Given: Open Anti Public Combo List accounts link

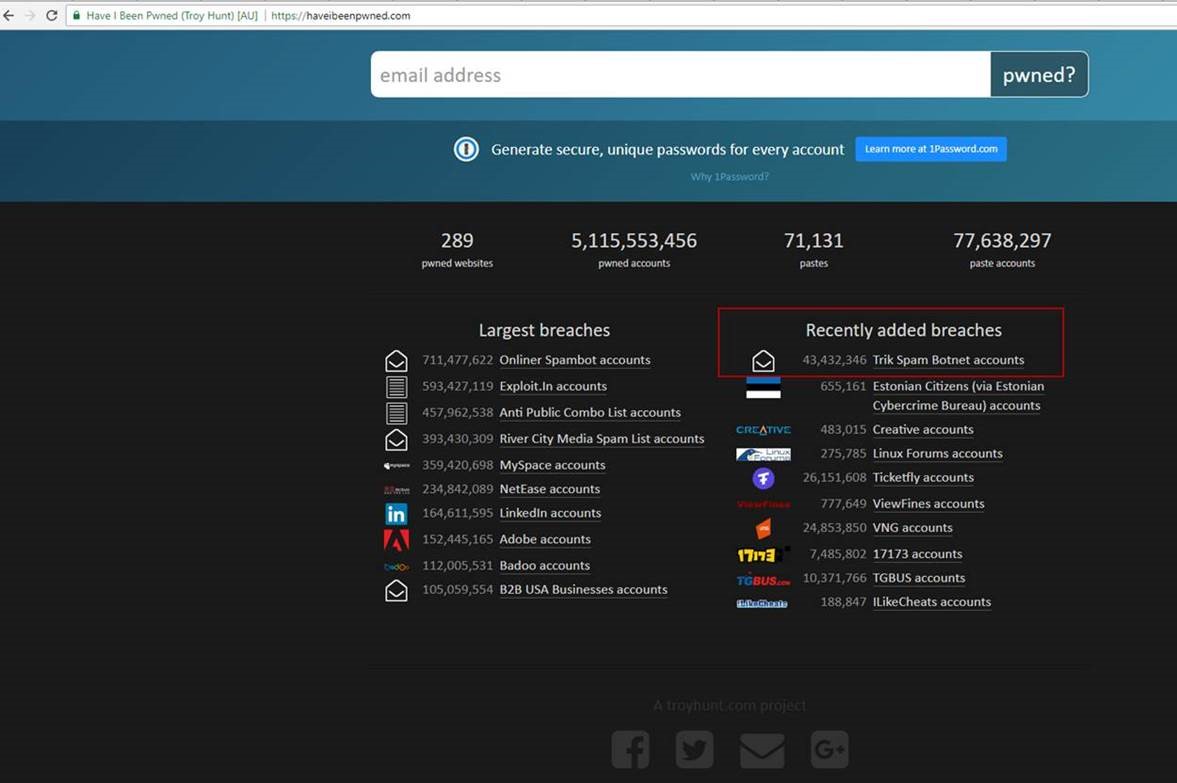Looking at the screenshot, I should click(x=590, y=413).
